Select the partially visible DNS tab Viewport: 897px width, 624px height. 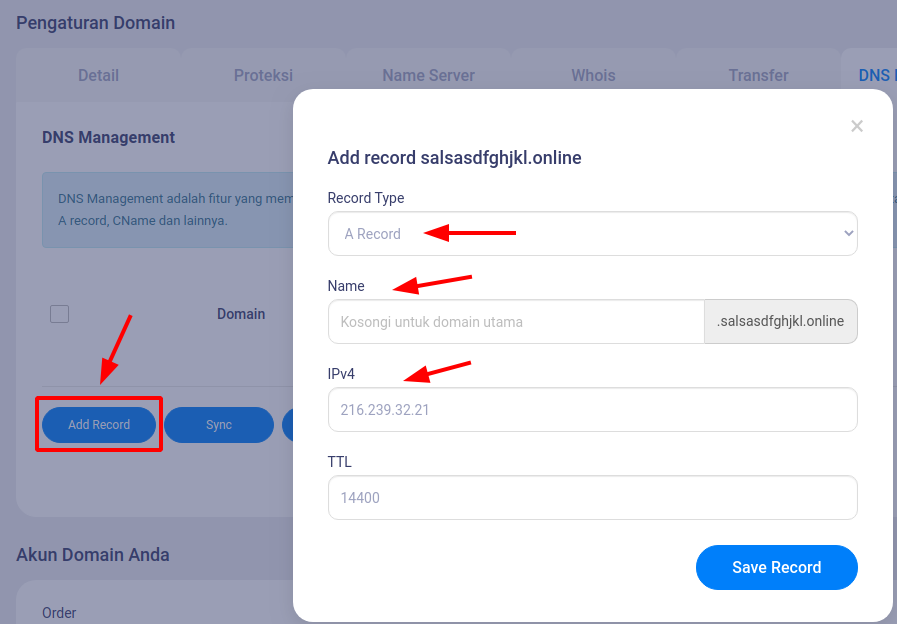[876, 75]
